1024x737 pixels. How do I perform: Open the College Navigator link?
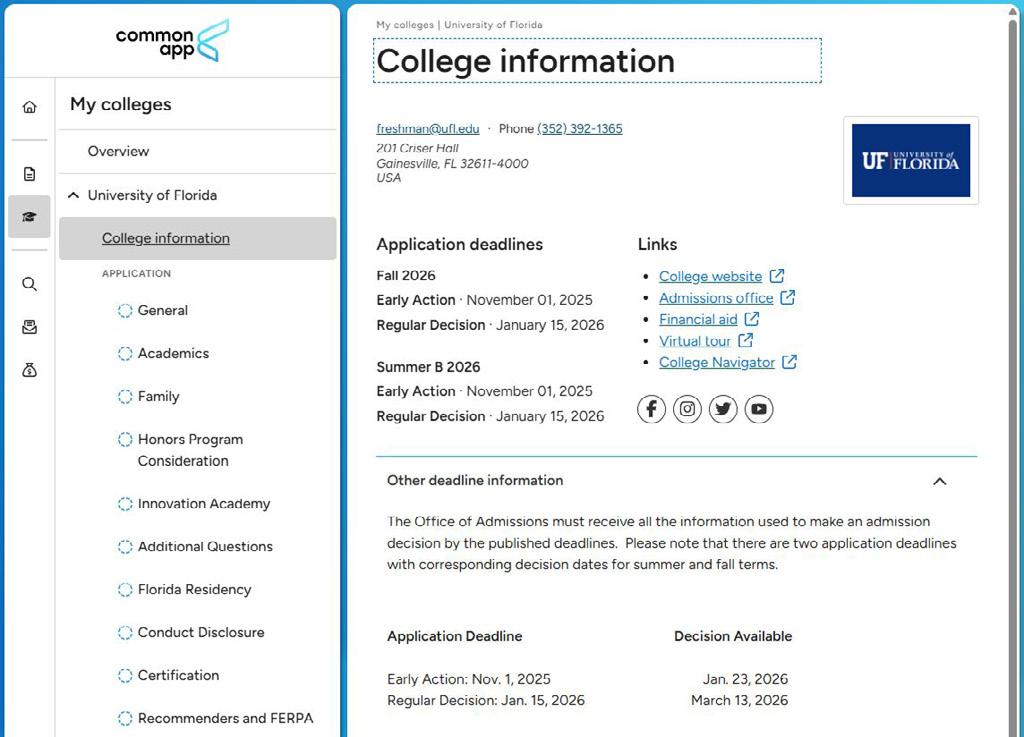pyautogui.click(x=716, y=362)
